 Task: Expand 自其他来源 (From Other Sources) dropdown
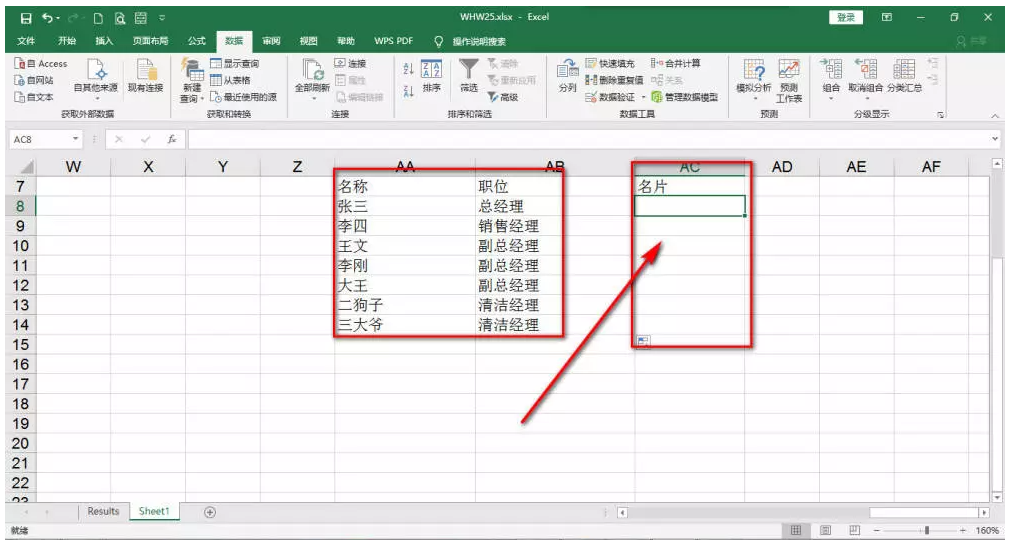click(x=96, y=99)
